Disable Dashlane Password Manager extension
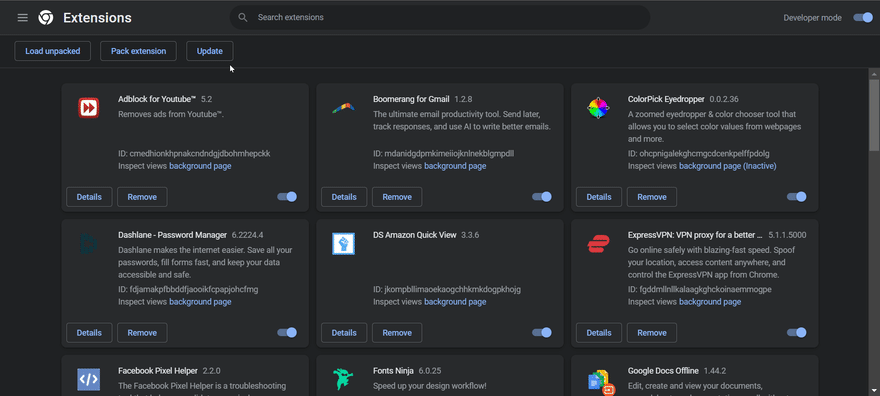The image size is (880, 396). tap(287, 332)
